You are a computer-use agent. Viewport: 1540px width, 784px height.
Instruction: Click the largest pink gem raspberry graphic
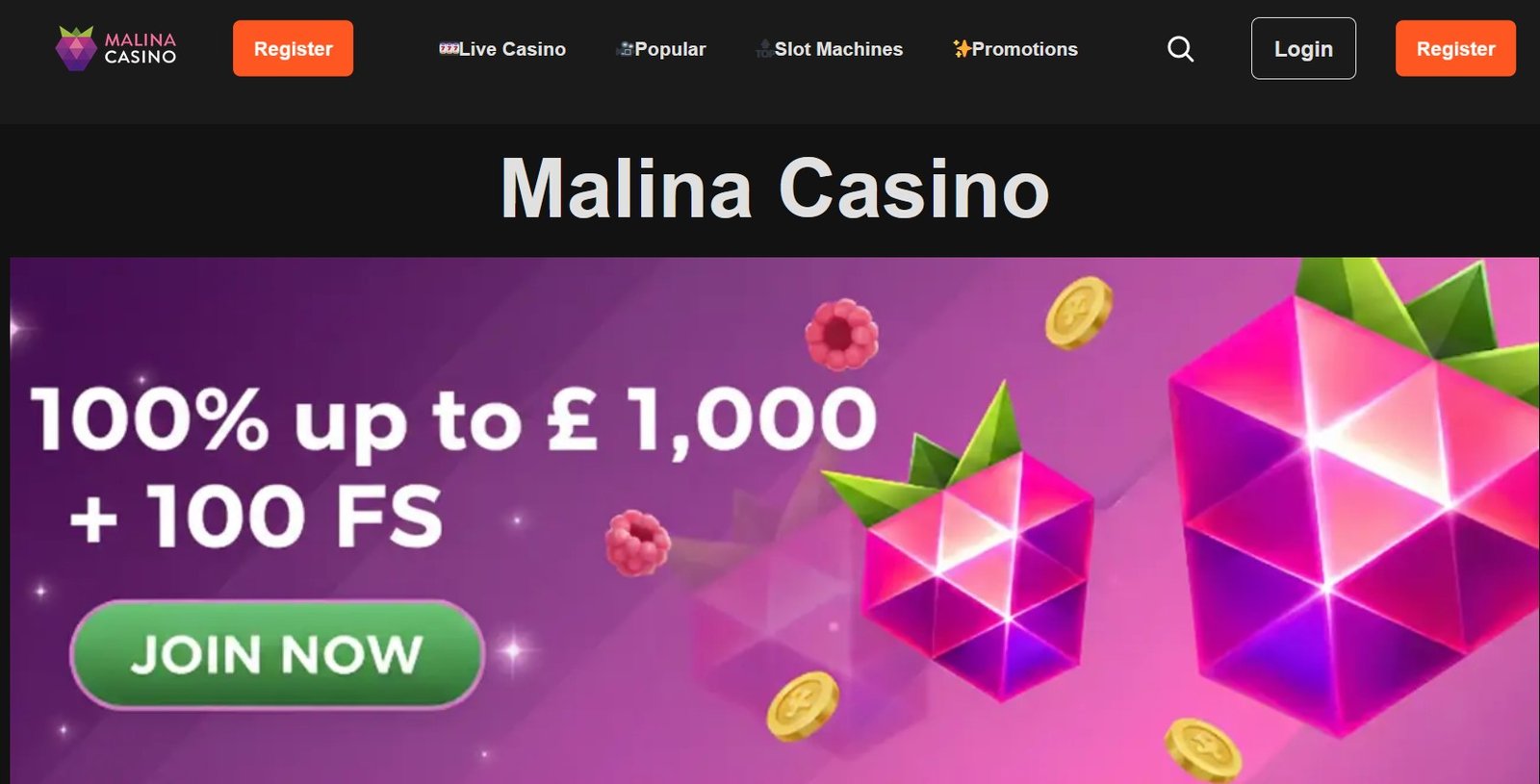(1354, 500)
